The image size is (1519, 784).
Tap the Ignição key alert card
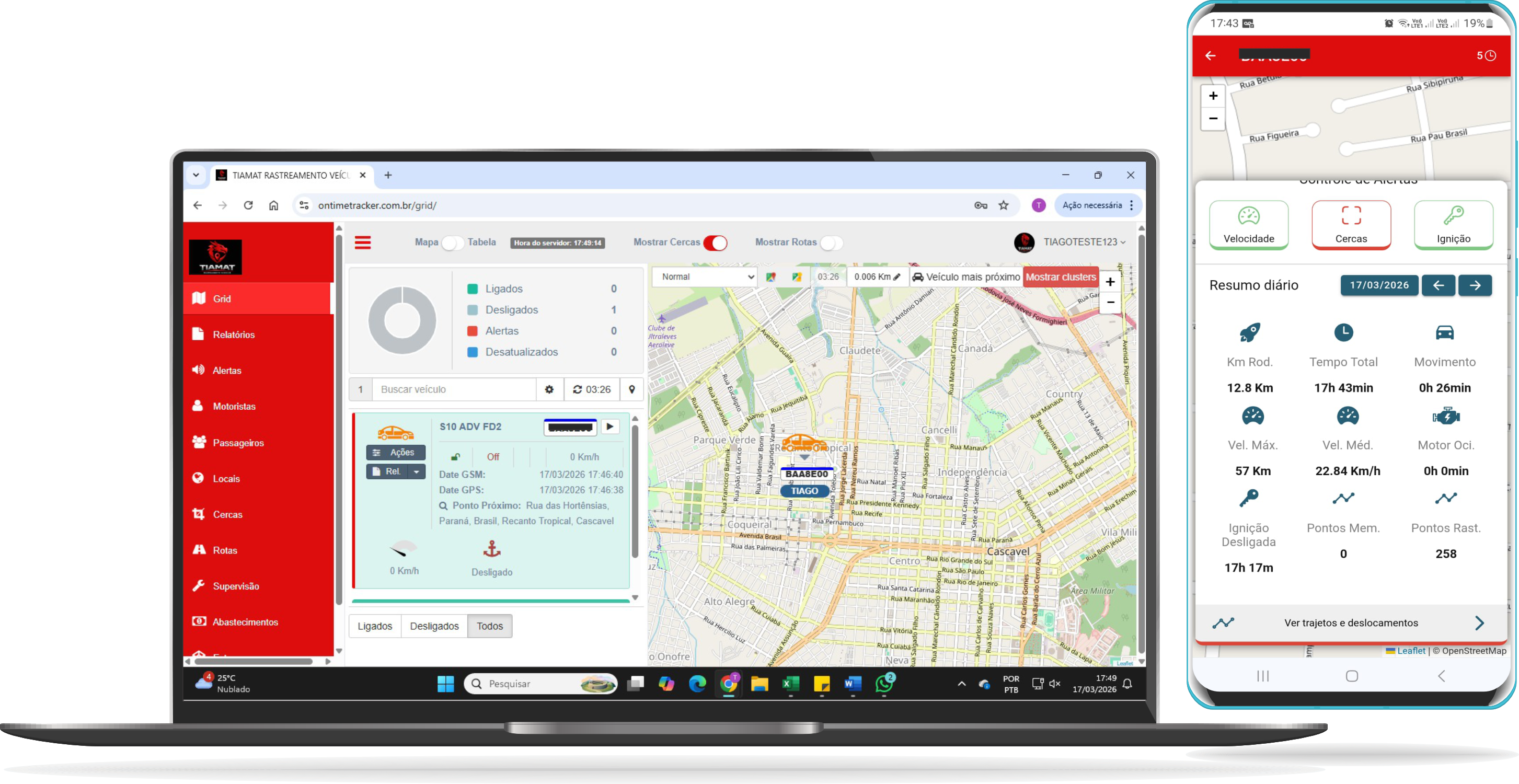pos(1453,224)
